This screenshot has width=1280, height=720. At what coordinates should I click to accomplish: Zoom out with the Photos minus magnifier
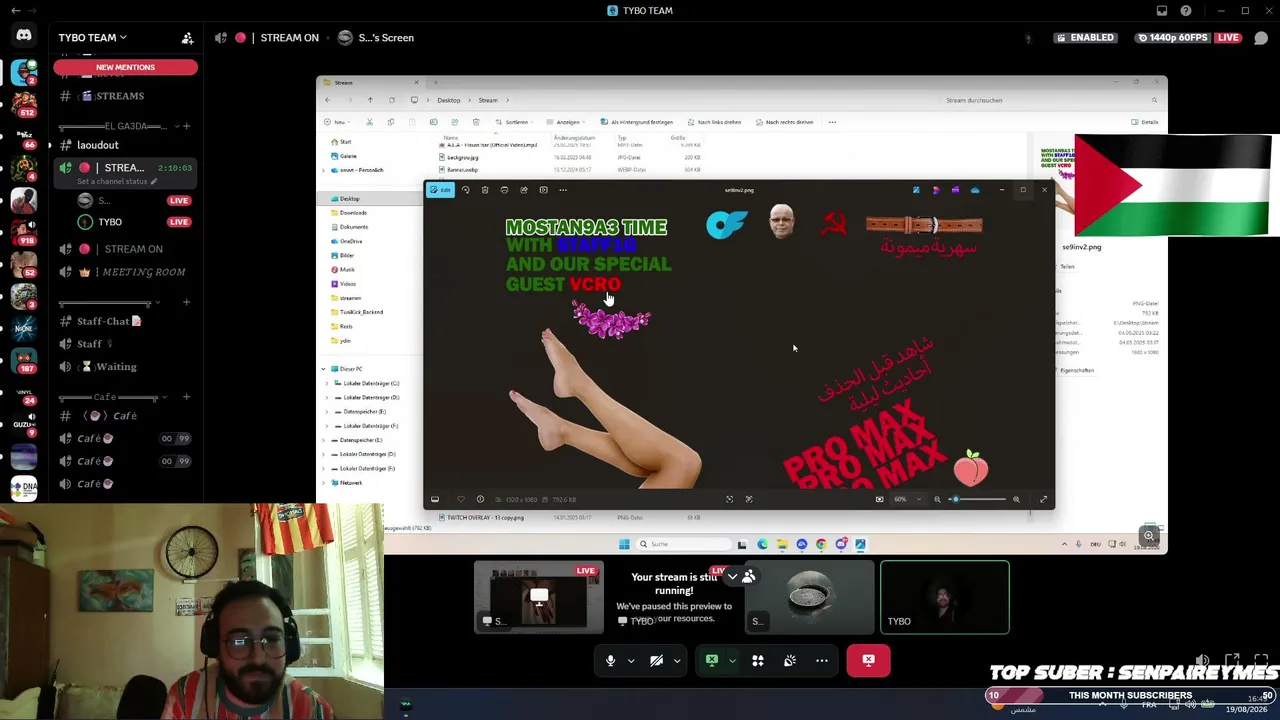[x=938, y=499]
